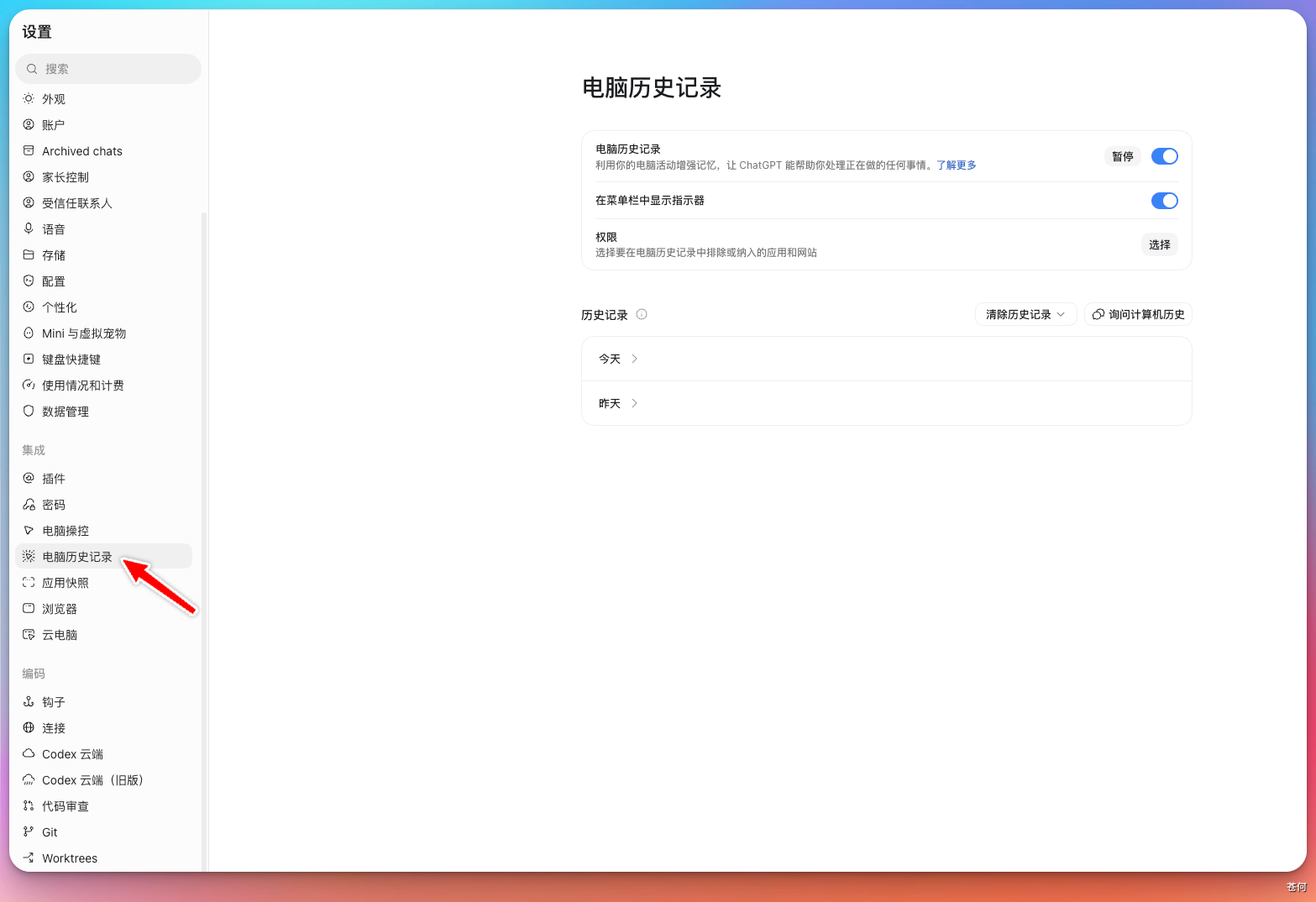This screenshot has height=902, width=1316.
Task: Click the 云电脑 cloud computer icon
Action: click(x=29, y=634)
